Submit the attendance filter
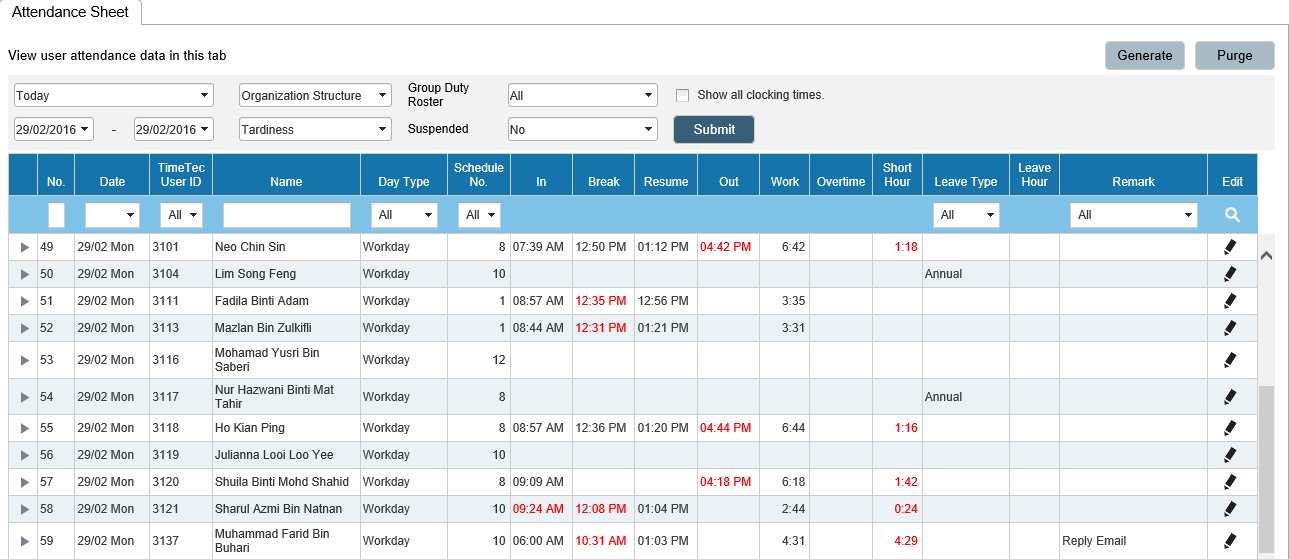Viewport: 1289px width, 559px height. tap(714, 129)
